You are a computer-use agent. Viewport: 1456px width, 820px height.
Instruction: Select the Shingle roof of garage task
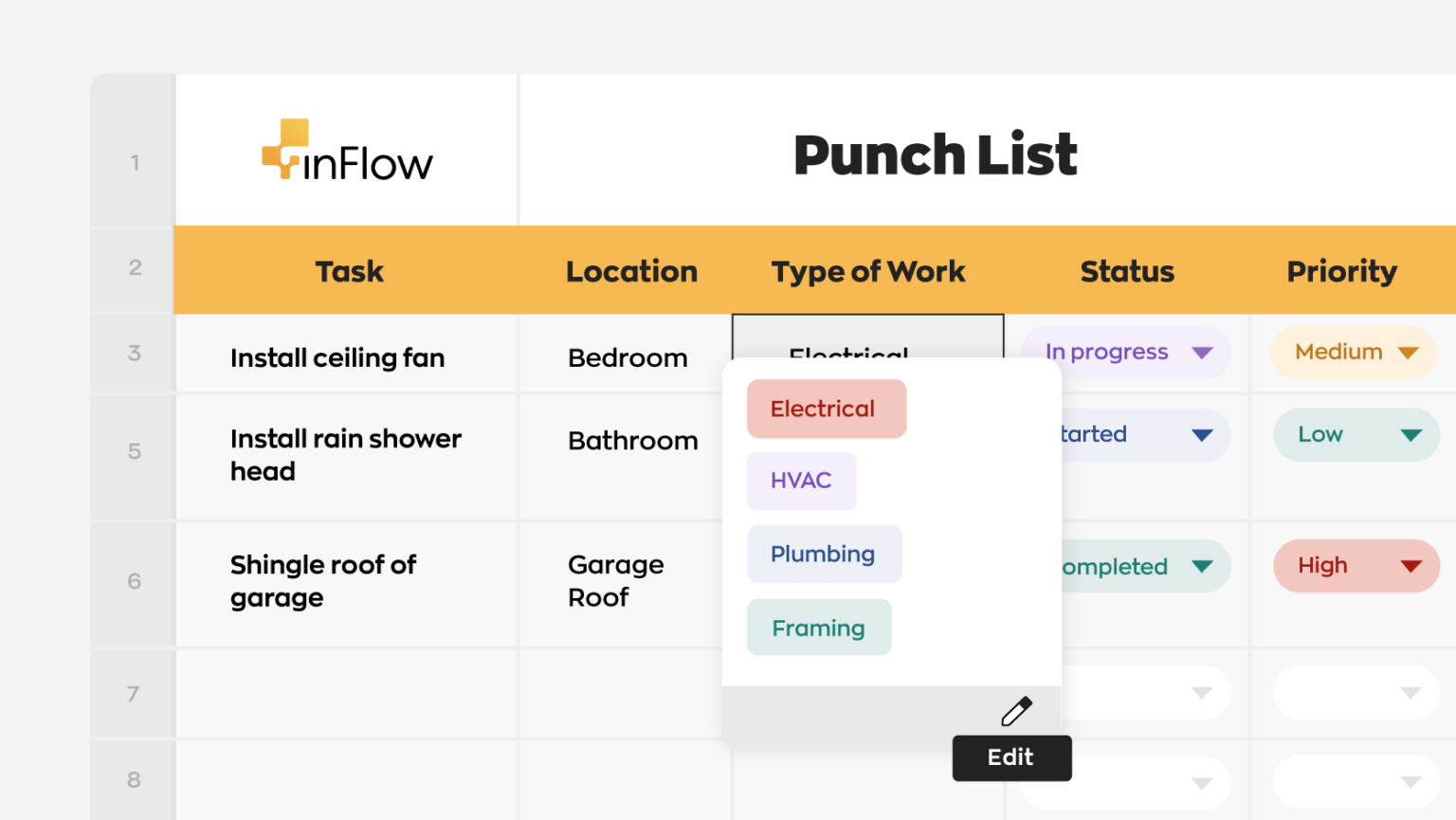(x=323, y=581)
